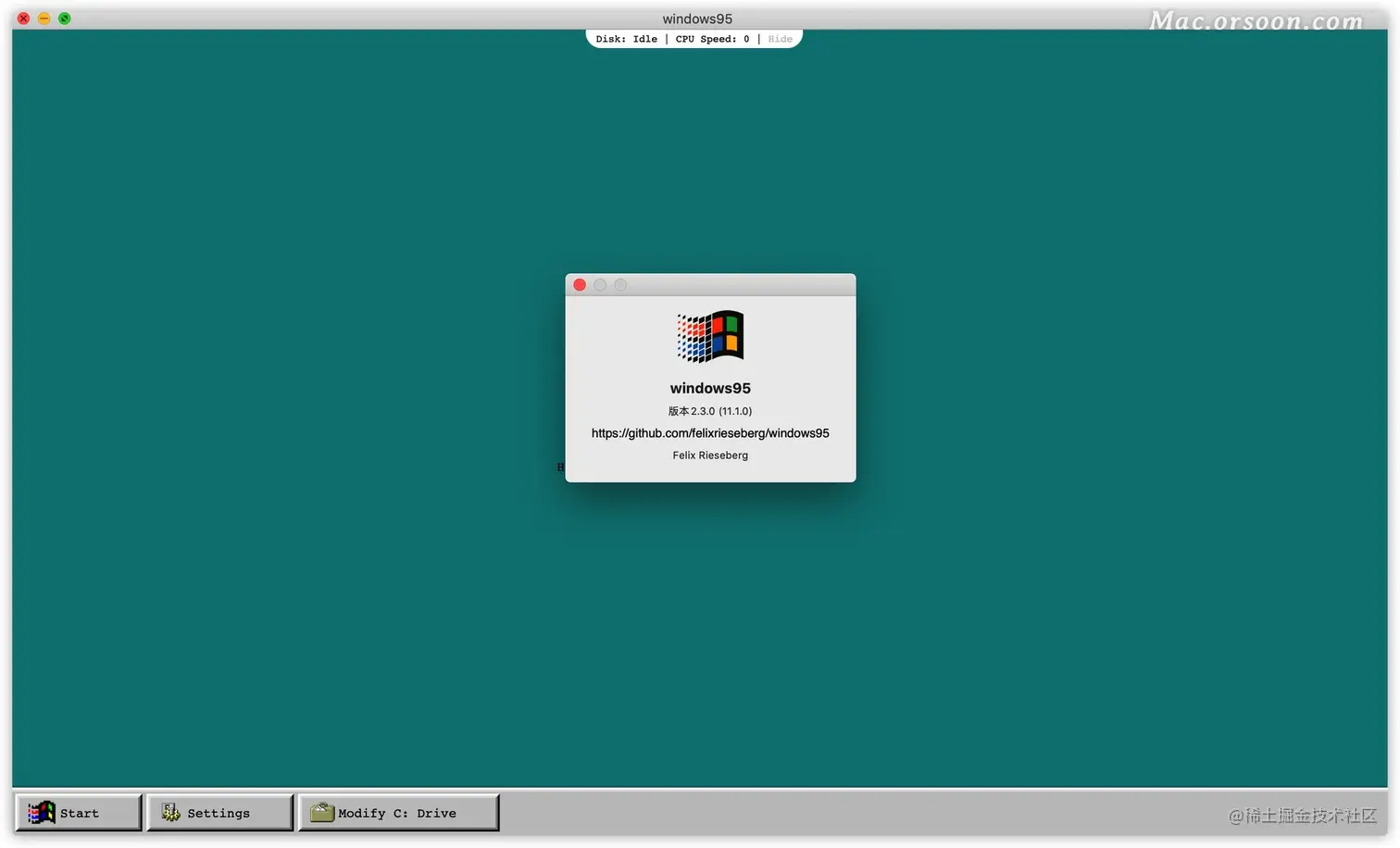
Task: Open the Start button
Action: pos(79,813)
